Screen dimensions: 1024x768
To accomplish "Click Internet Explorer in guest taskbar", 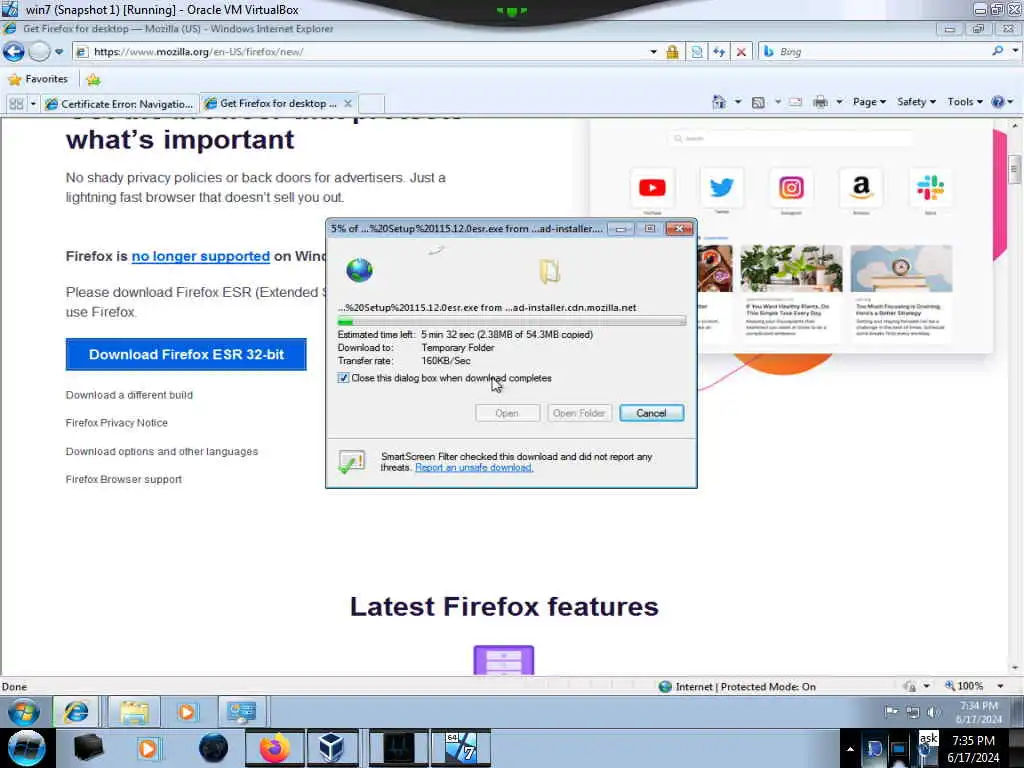I will point(76,711).
